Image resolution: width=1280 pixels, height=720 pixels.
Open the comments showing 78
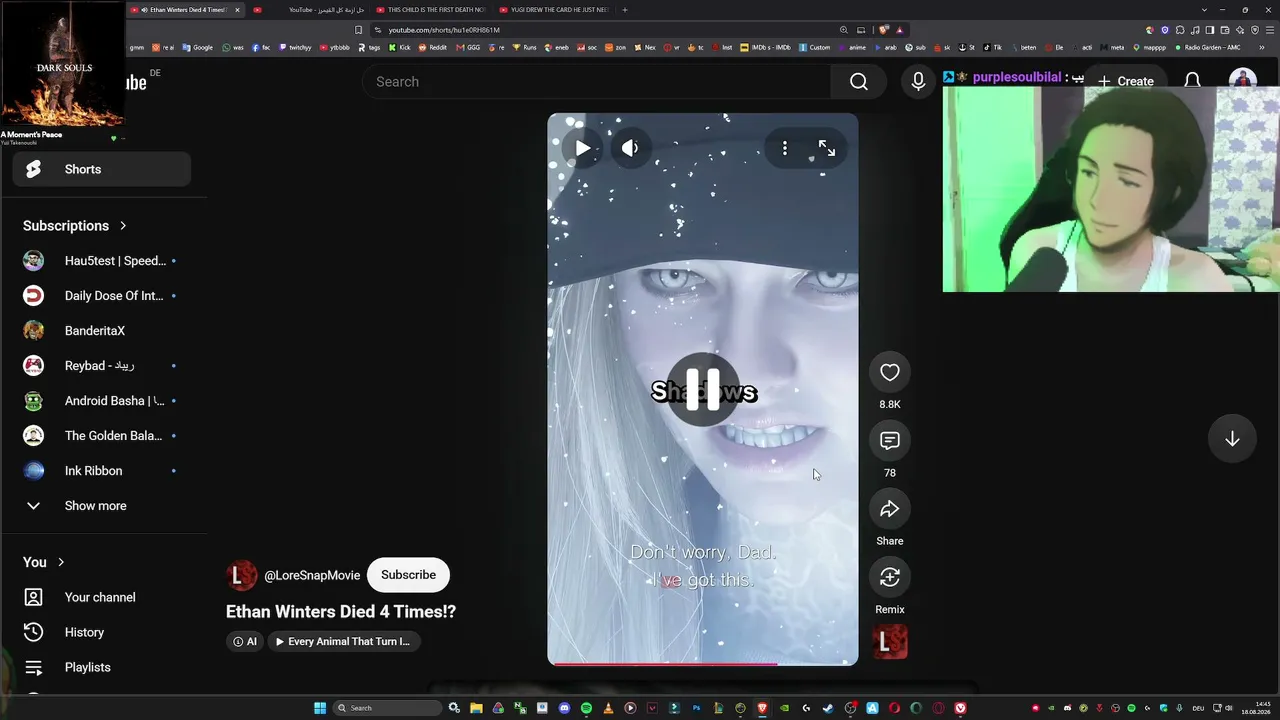(x=890, y=441)
